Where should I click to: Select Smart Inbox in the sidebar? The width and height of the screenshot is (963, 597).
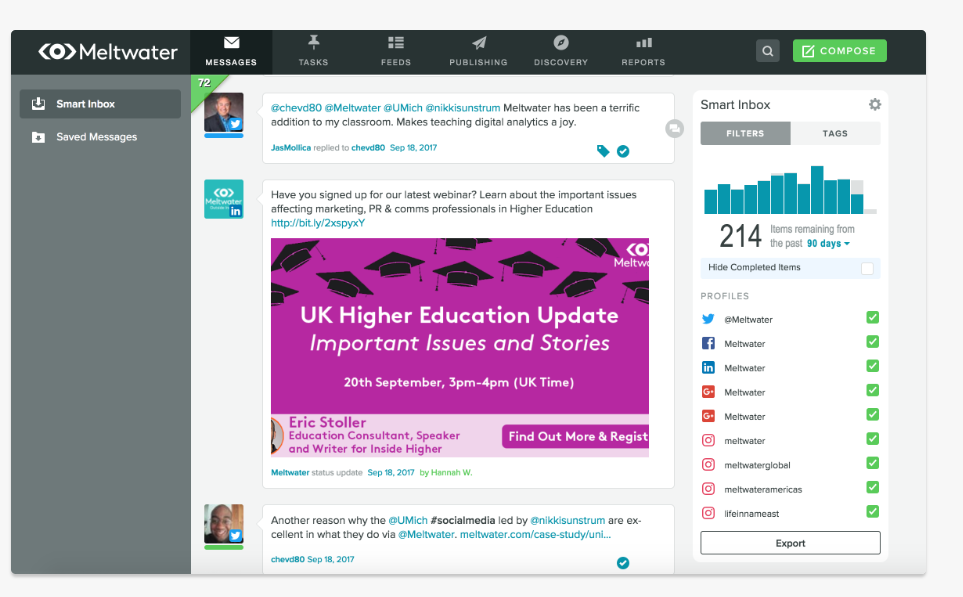point(100,104)
